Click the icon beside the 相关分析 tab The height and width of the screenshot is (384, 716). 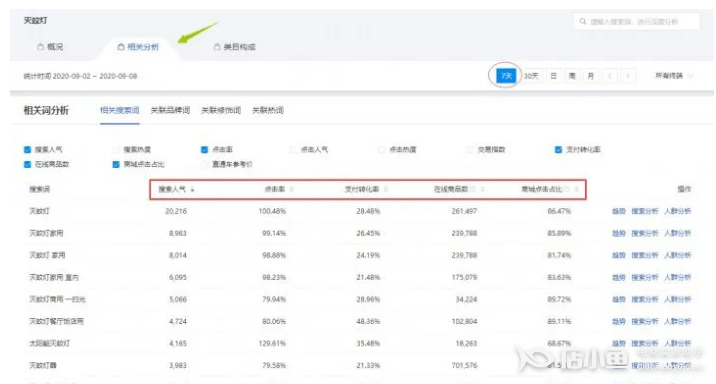pyautogui.click(x=121, y=47)
